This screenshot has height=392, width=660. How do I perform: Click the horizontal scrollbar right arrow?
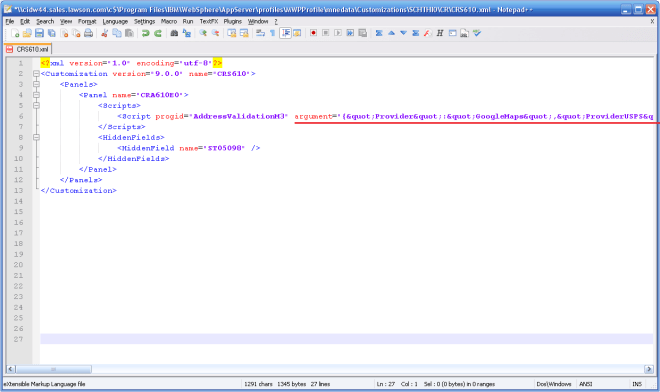(648, 369)
